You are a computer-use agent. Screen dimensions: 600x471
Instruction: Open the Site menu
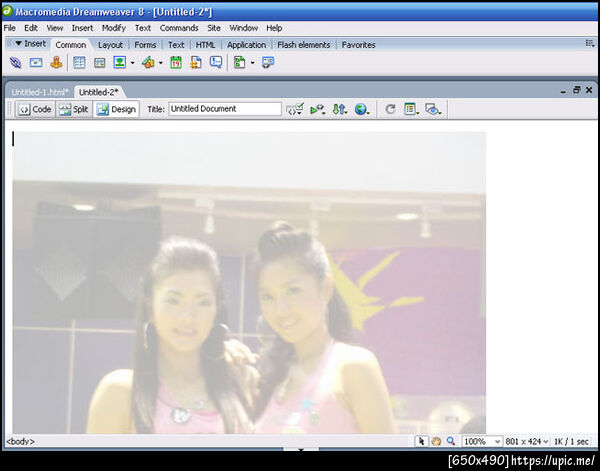tap(214, 28)
